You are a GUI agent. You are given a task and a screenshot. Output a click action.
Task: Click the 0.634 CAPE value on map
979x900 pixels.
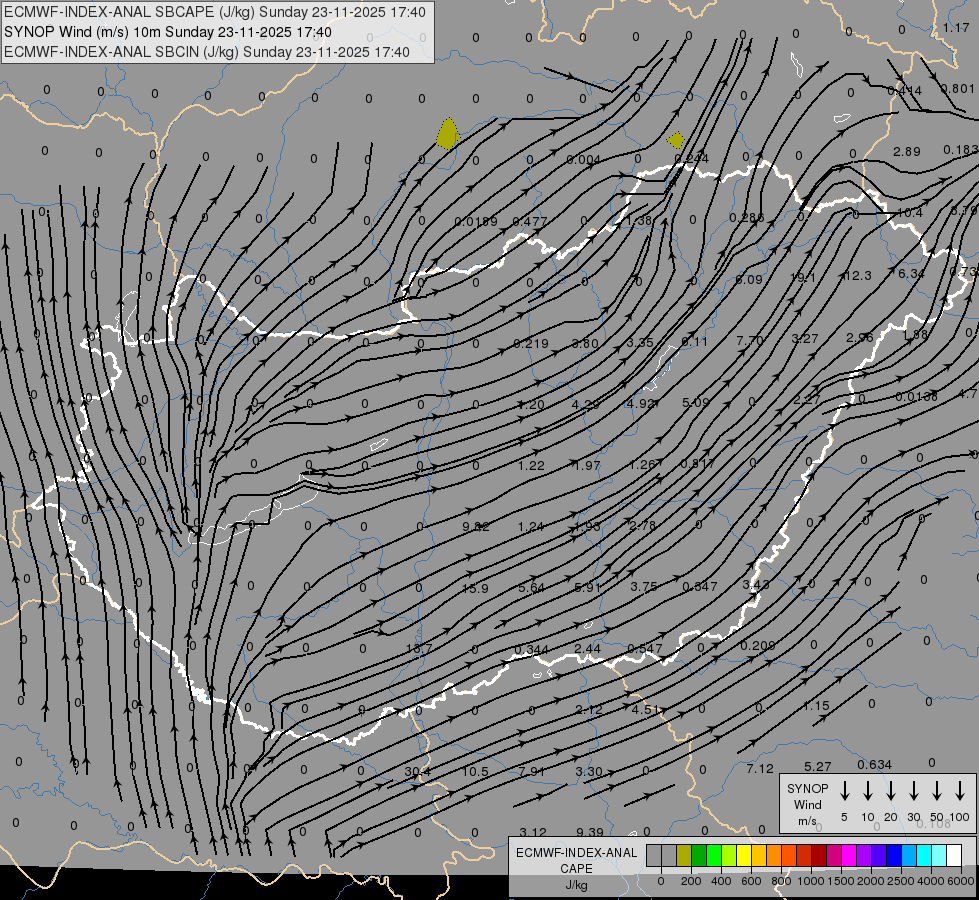coord(874,764)
